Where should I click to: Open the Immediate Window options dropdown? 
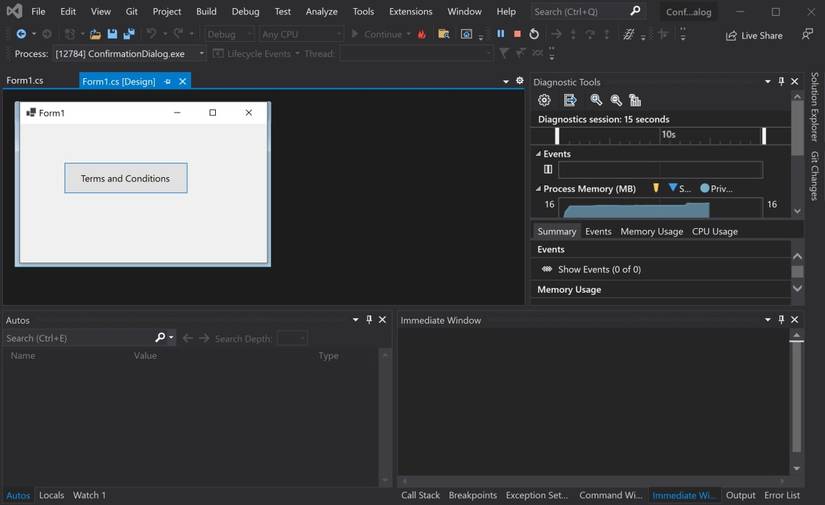(x=768, y=319)
